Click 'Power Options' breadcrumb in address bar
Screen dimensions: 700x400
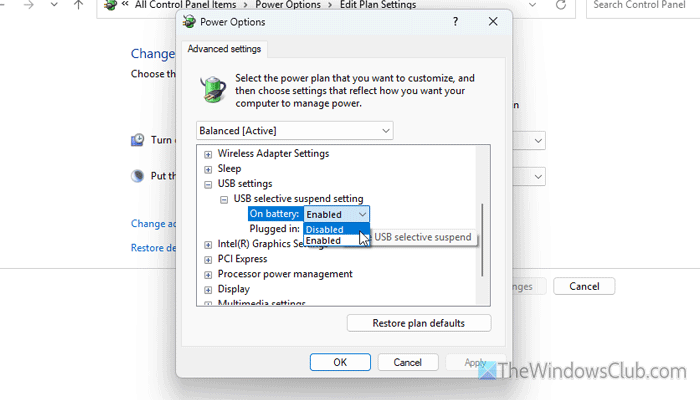[x=288, y=5]
